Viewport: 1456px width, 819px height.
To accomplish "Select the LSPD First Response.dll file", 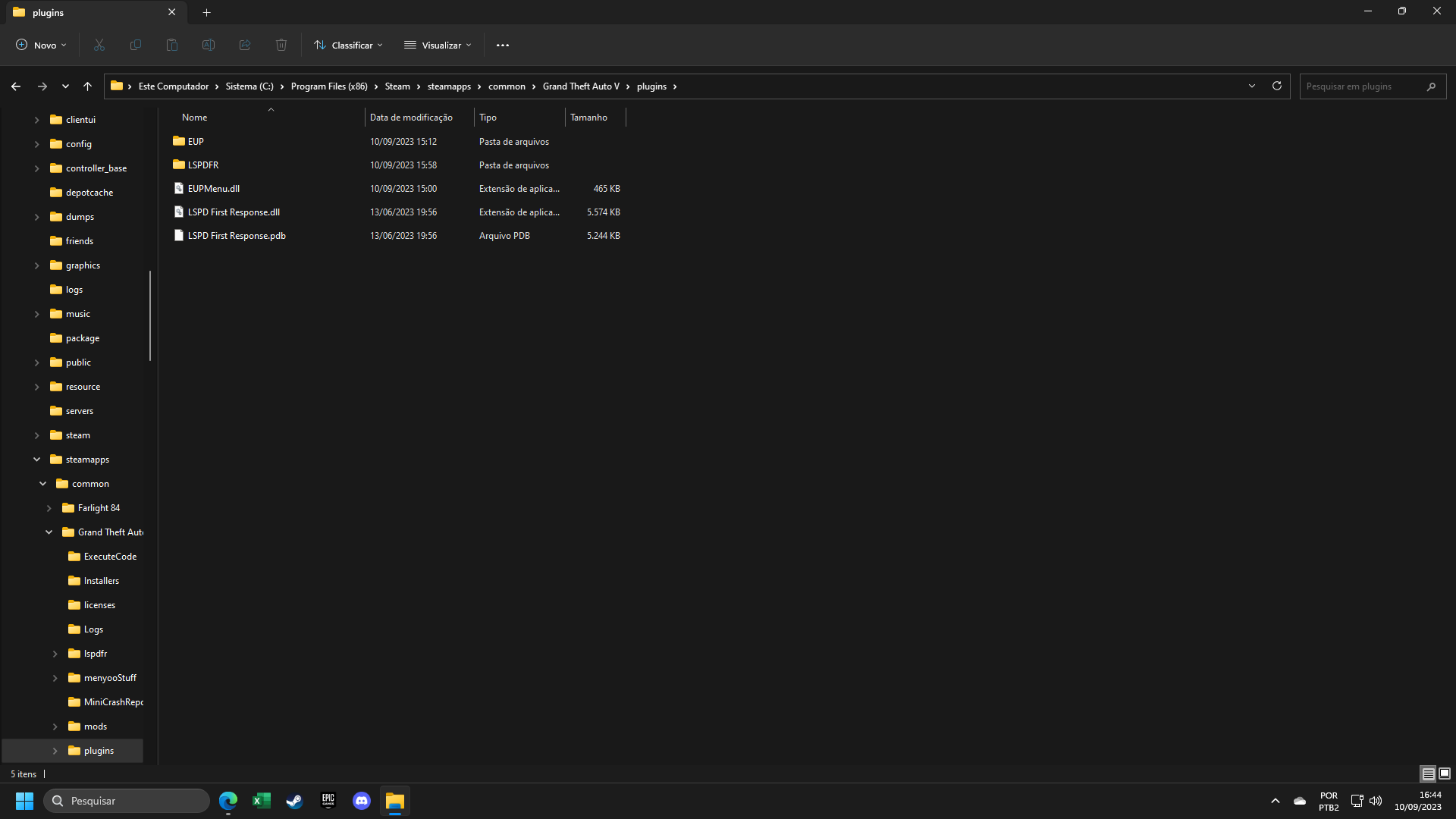I will coord(234,212).
